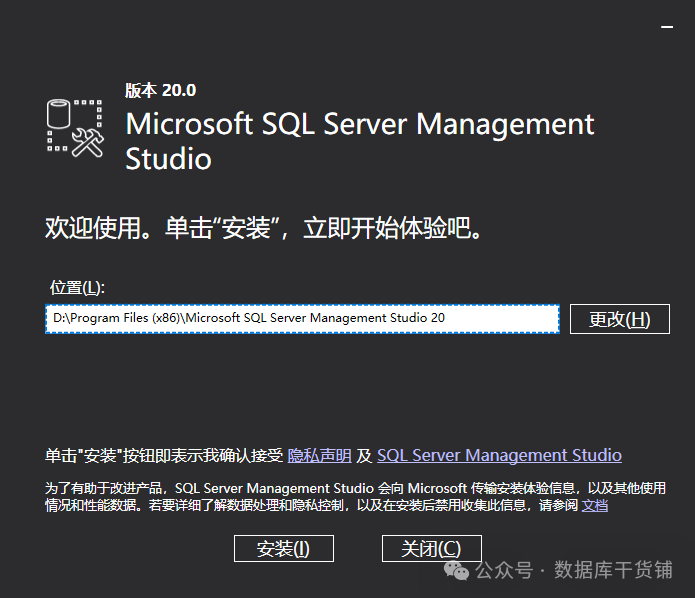Open the 隐私声明 privacy statement link
Image resolution: width=695 pixels, height=598 pixels.
pos(319,456)
